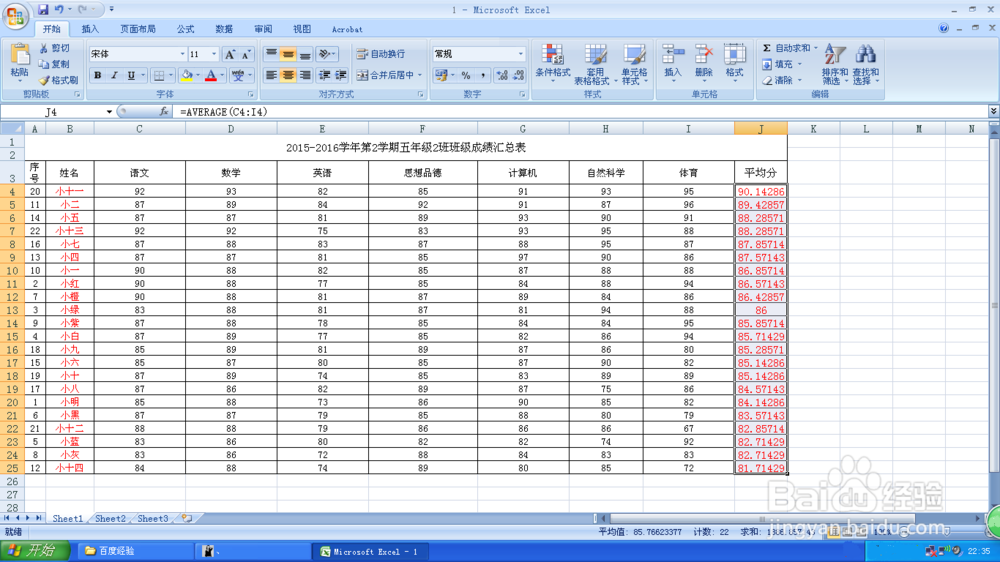This screenshot has width=1000, height=562.
Task: Switch to Sheet2 worksheet tab
Action: [x=110, y=519]
